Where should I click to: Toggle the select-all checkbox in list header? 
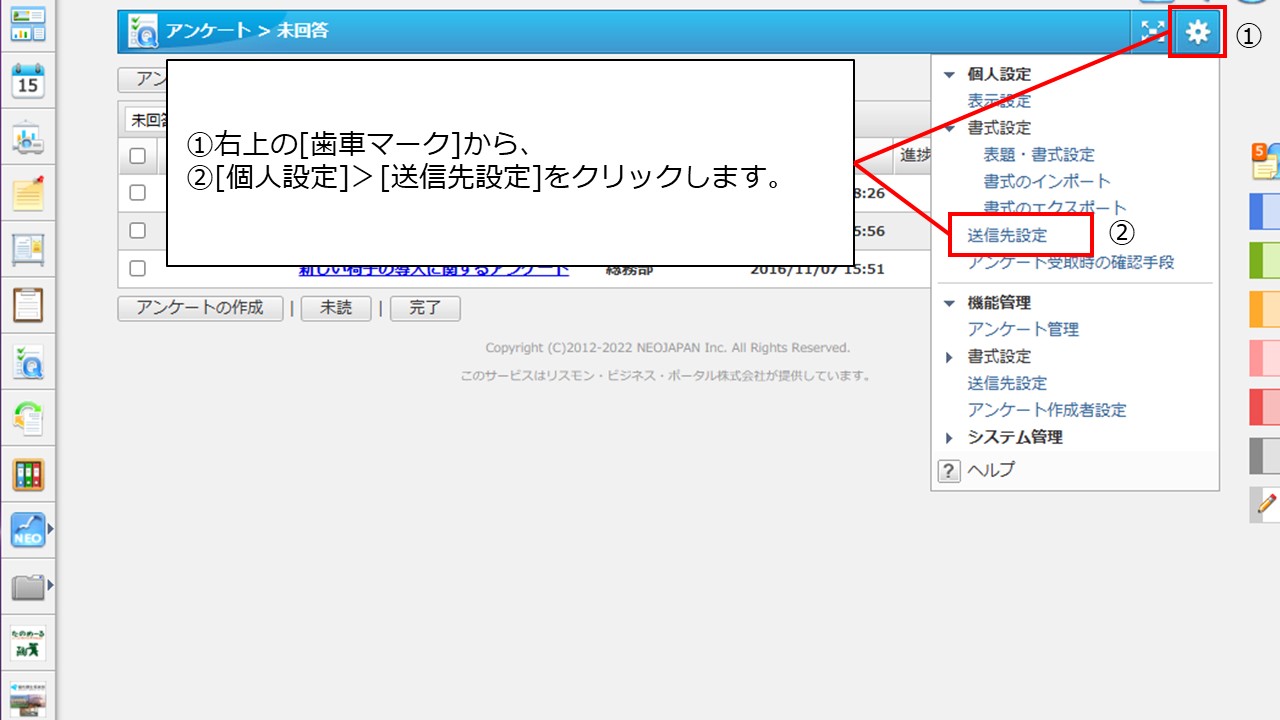[x=138, y=156]
